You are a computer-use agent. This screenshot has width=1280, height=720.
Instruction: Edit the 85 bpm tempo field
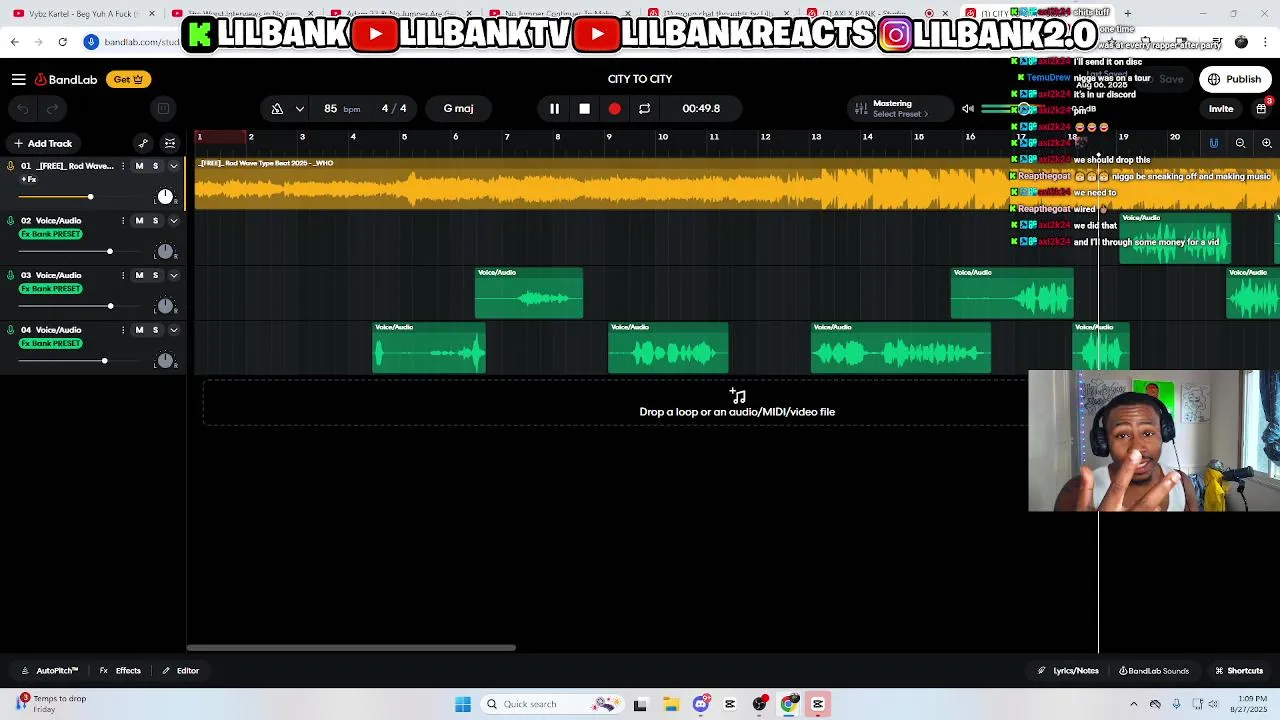coord(341,108)
